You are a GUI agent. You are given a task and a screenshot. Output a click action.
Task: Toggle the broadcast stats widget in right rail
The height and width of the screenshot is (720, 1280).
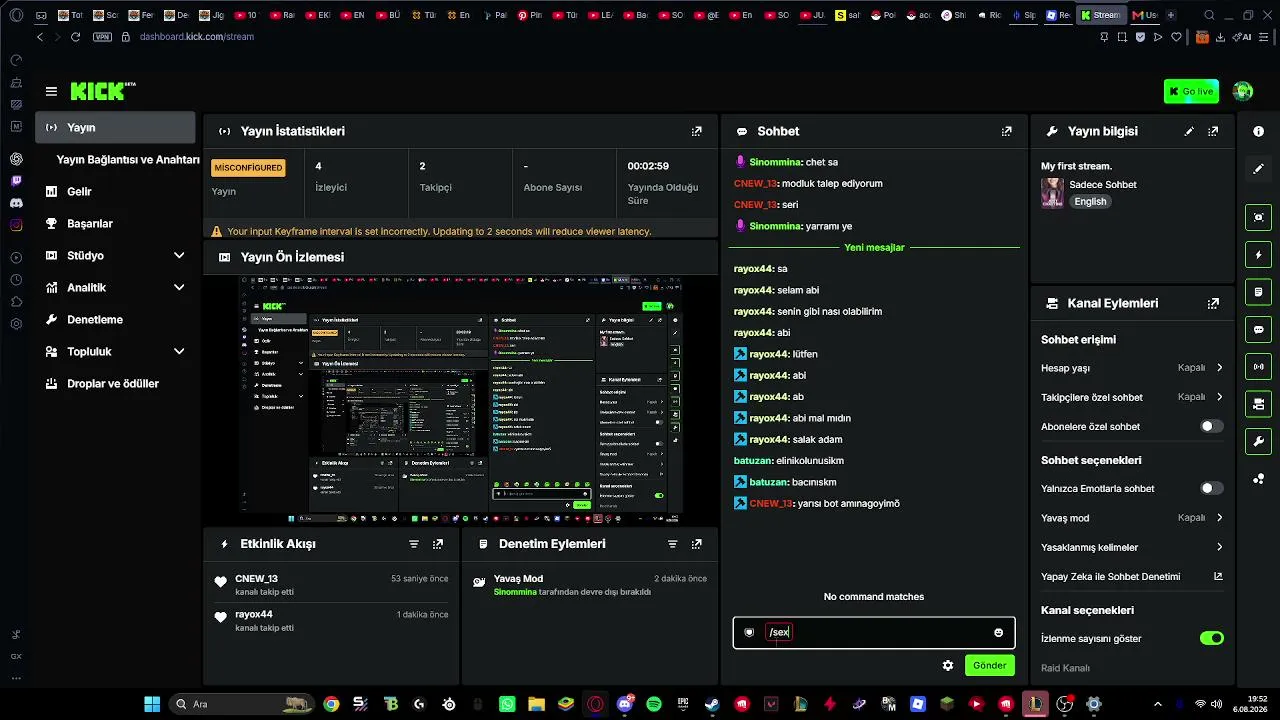coord(1258,366)
